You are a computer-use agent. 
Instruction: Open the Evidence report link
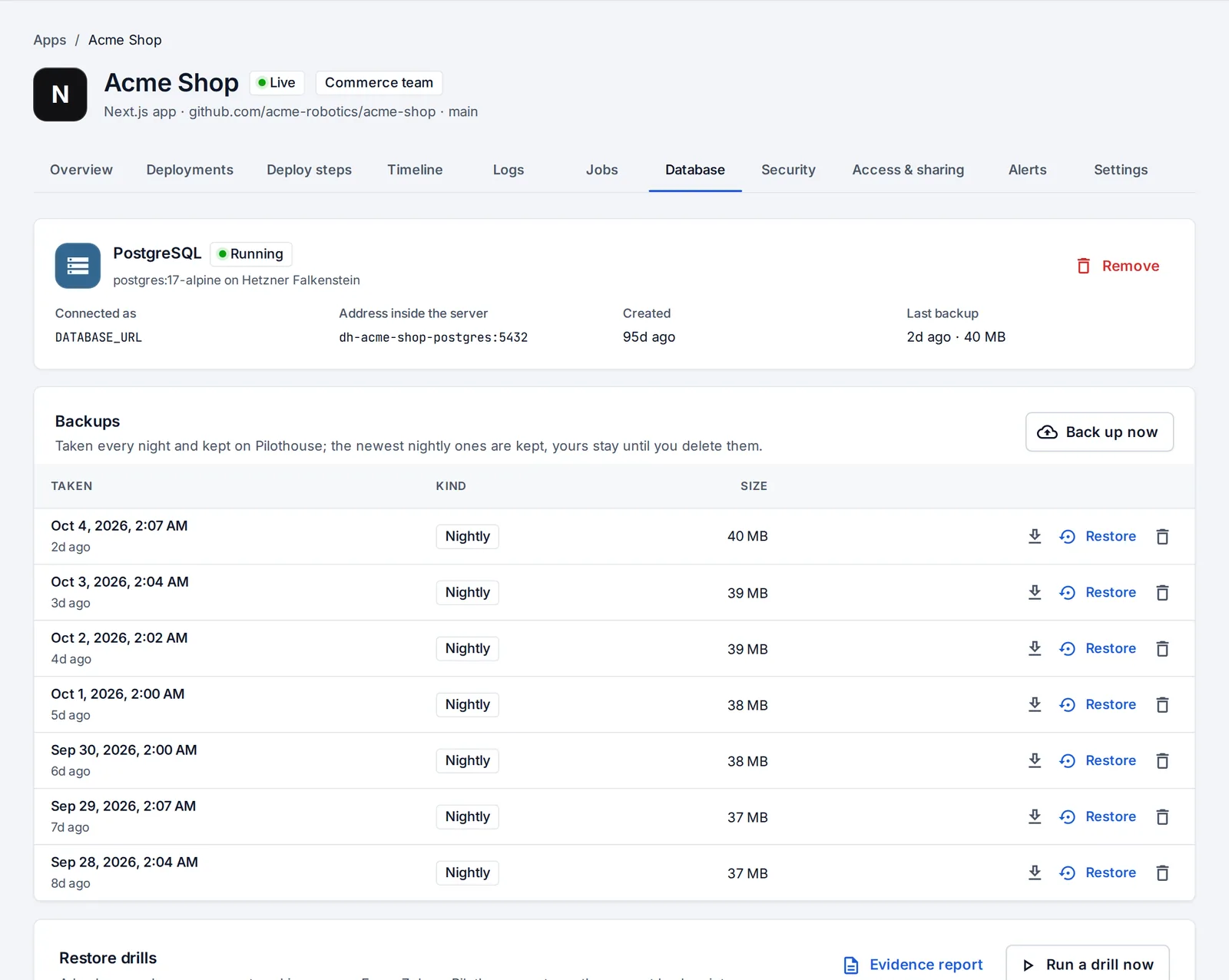(x=913, y=965)
